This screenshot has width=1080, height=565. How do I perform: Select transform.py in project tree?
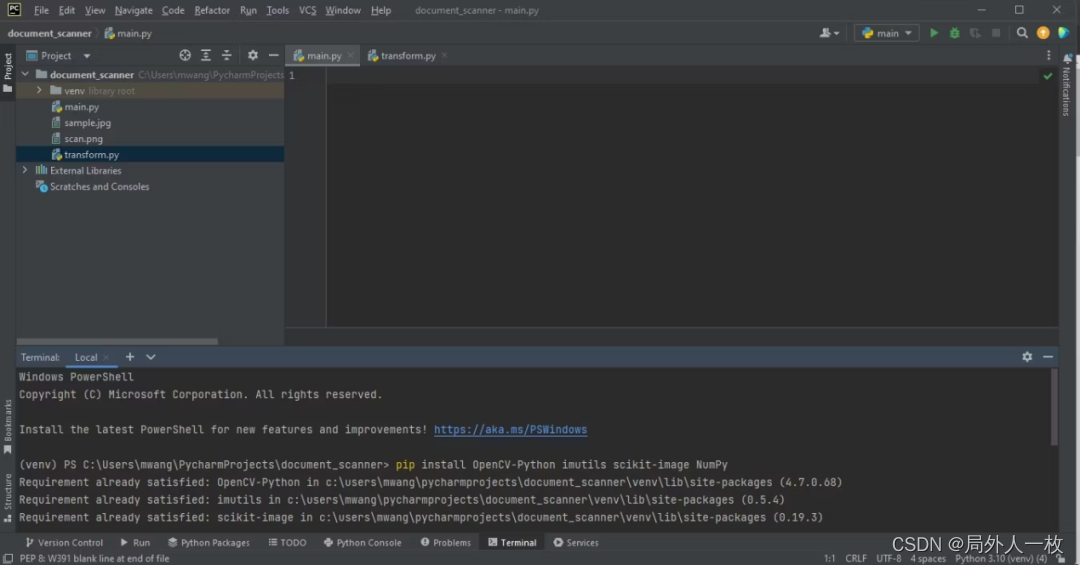91,154
